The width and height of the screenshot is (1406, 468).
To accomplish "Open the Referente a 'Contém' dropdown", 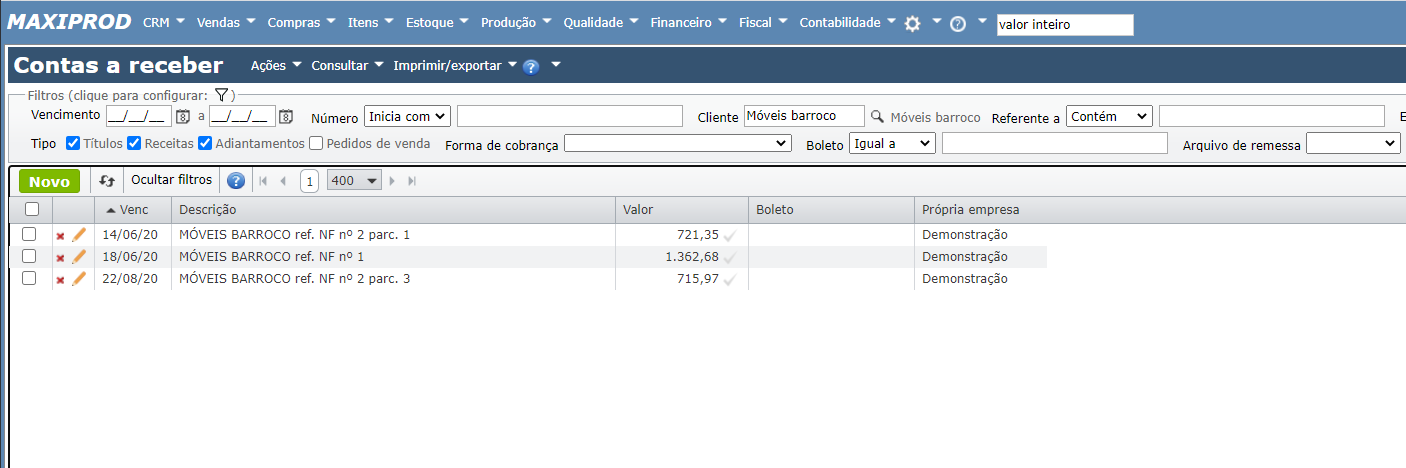I will (x=1110, y=116).
